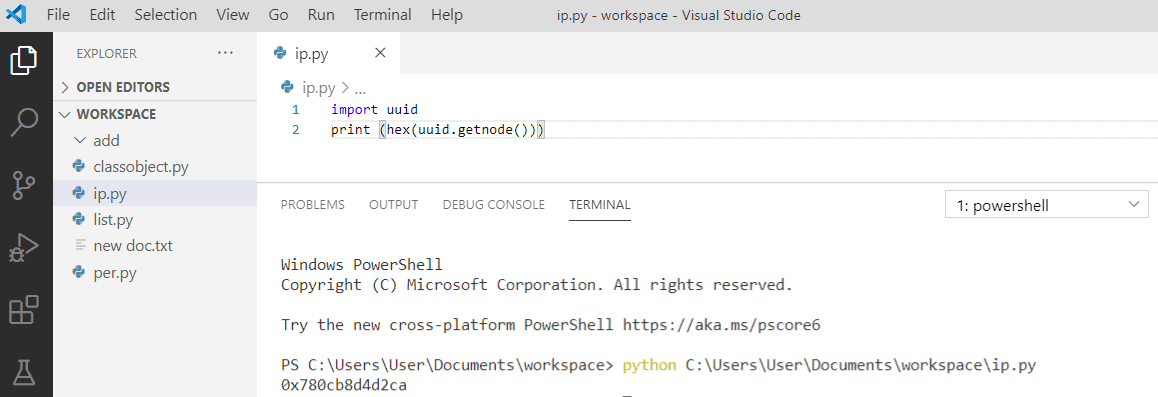1158x397 pixels.
Task: Click text file icon of new doc.txt
Action: pos(79,246)
